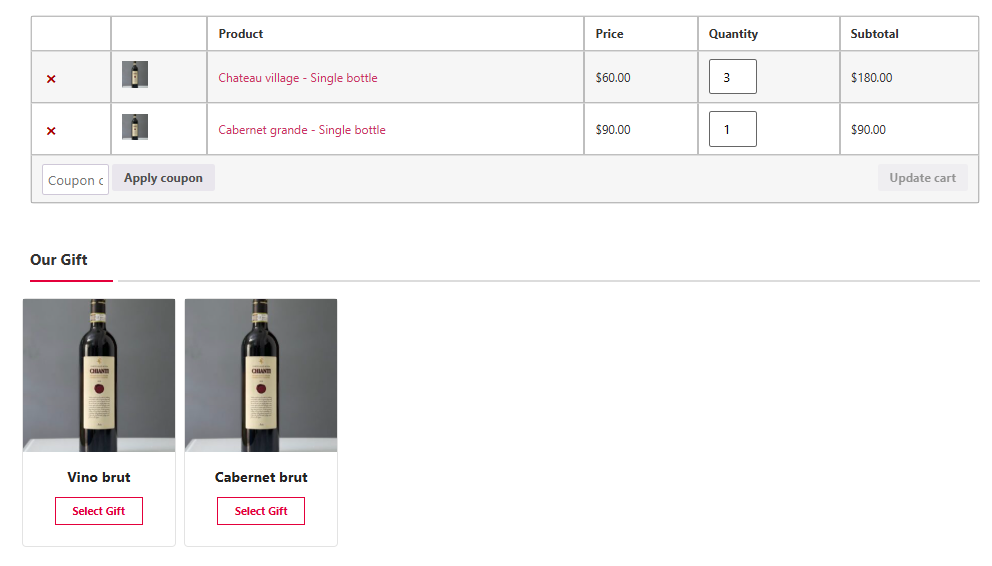
Task: Click the Subtotal column header
Action: (x=874, y=34)
